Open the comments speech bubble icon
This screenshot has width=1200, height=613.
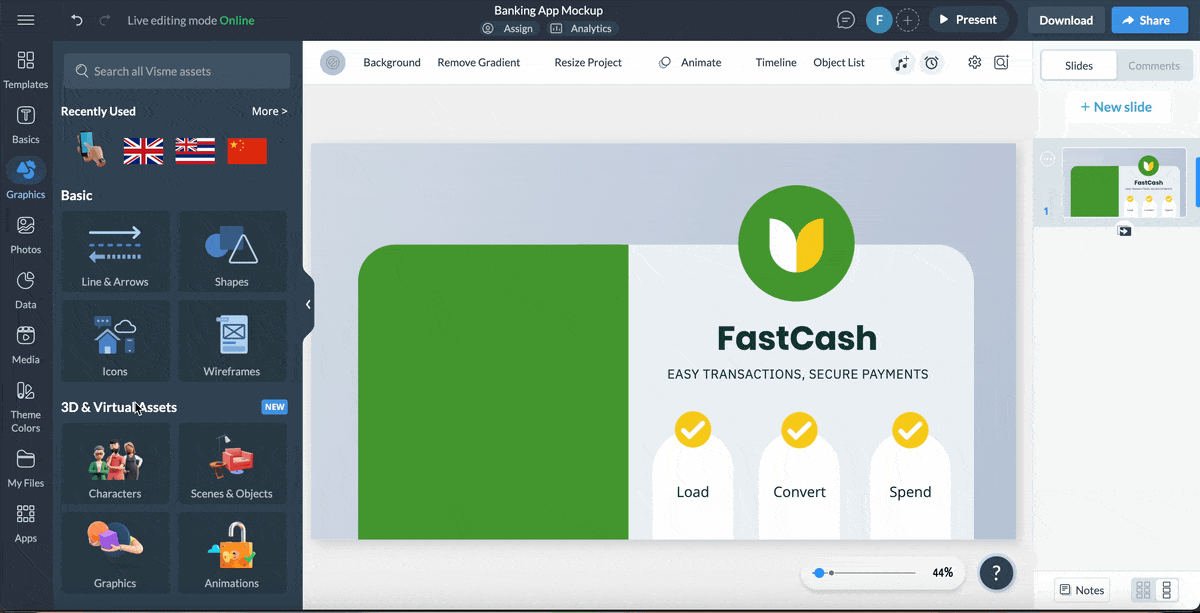coord(846,20)
